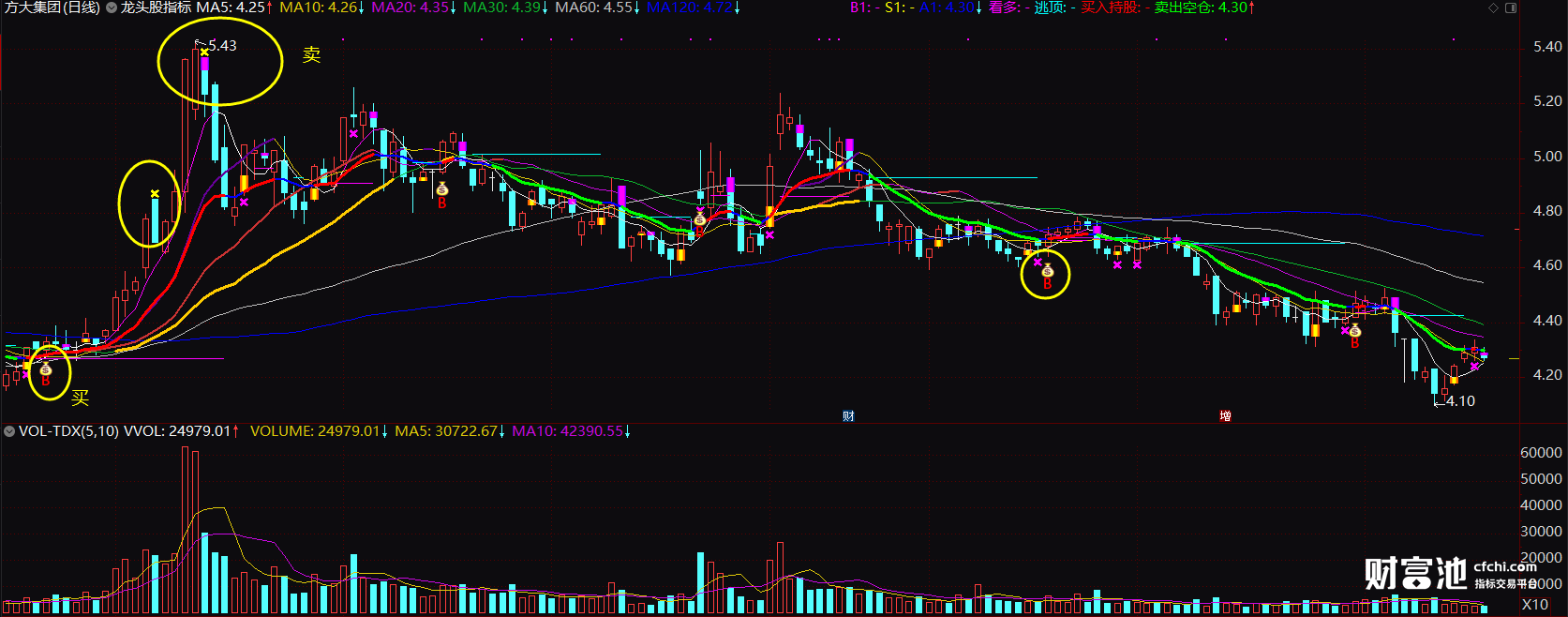1568x617 pixels.
Task: Click the 4.40 price axis label
Action: (1547, 321)
